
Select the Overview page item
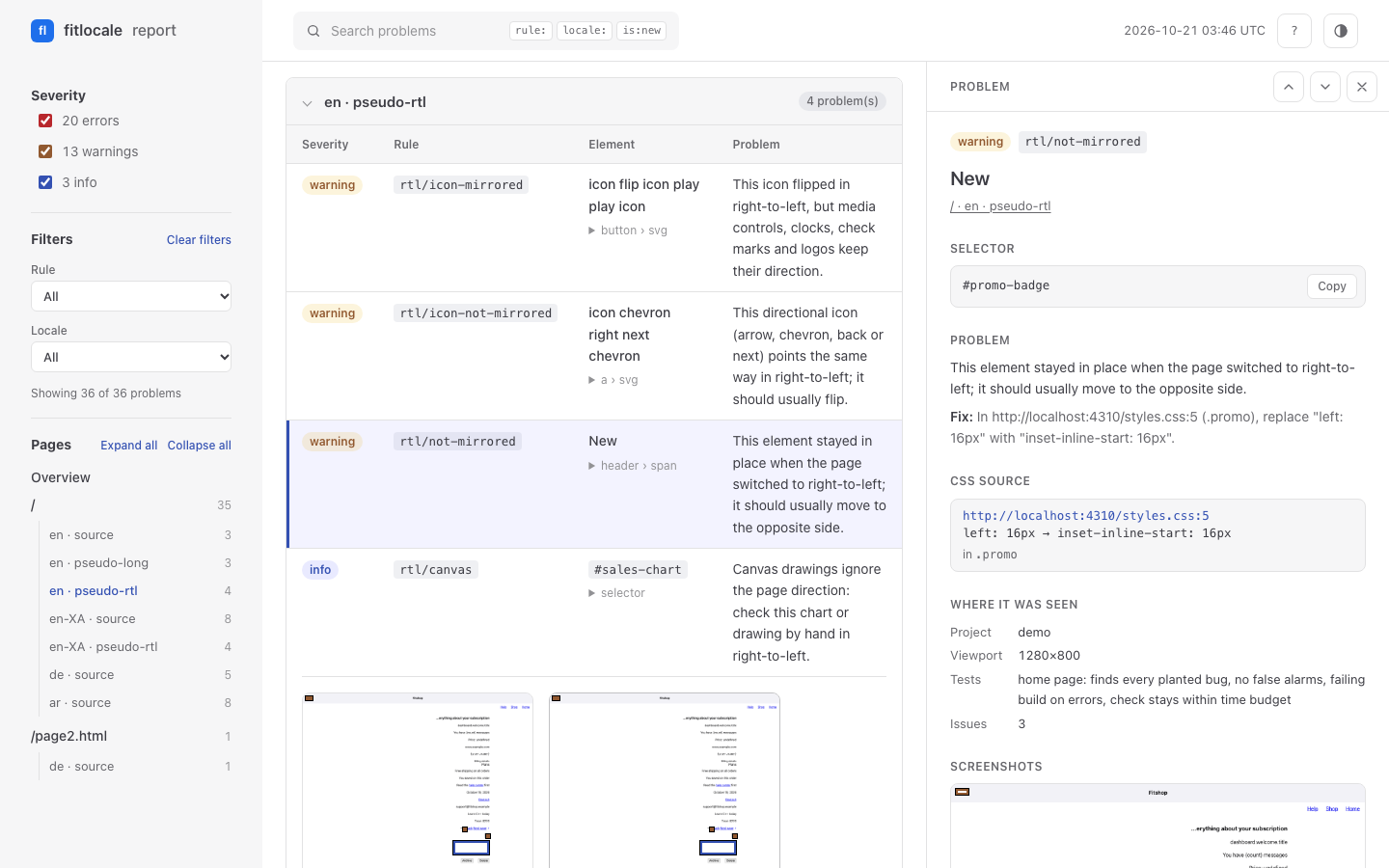tap(61, 477)
